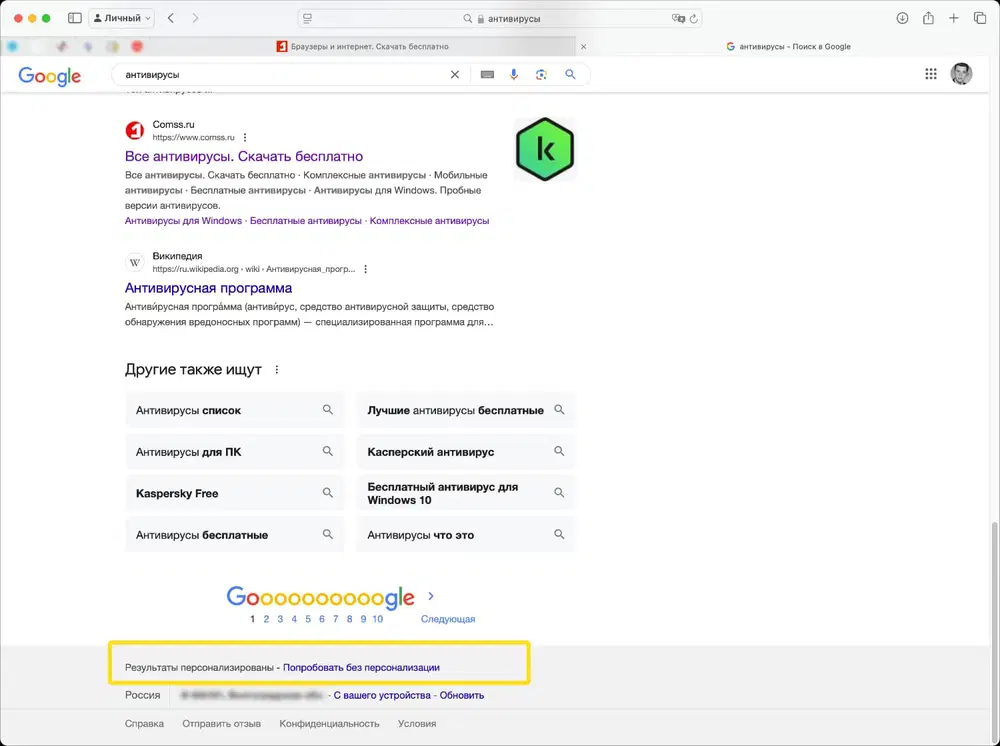Reload the page
Image resolution: width=1000 pixels, height=746 pixels.
(x=694, y=18)
